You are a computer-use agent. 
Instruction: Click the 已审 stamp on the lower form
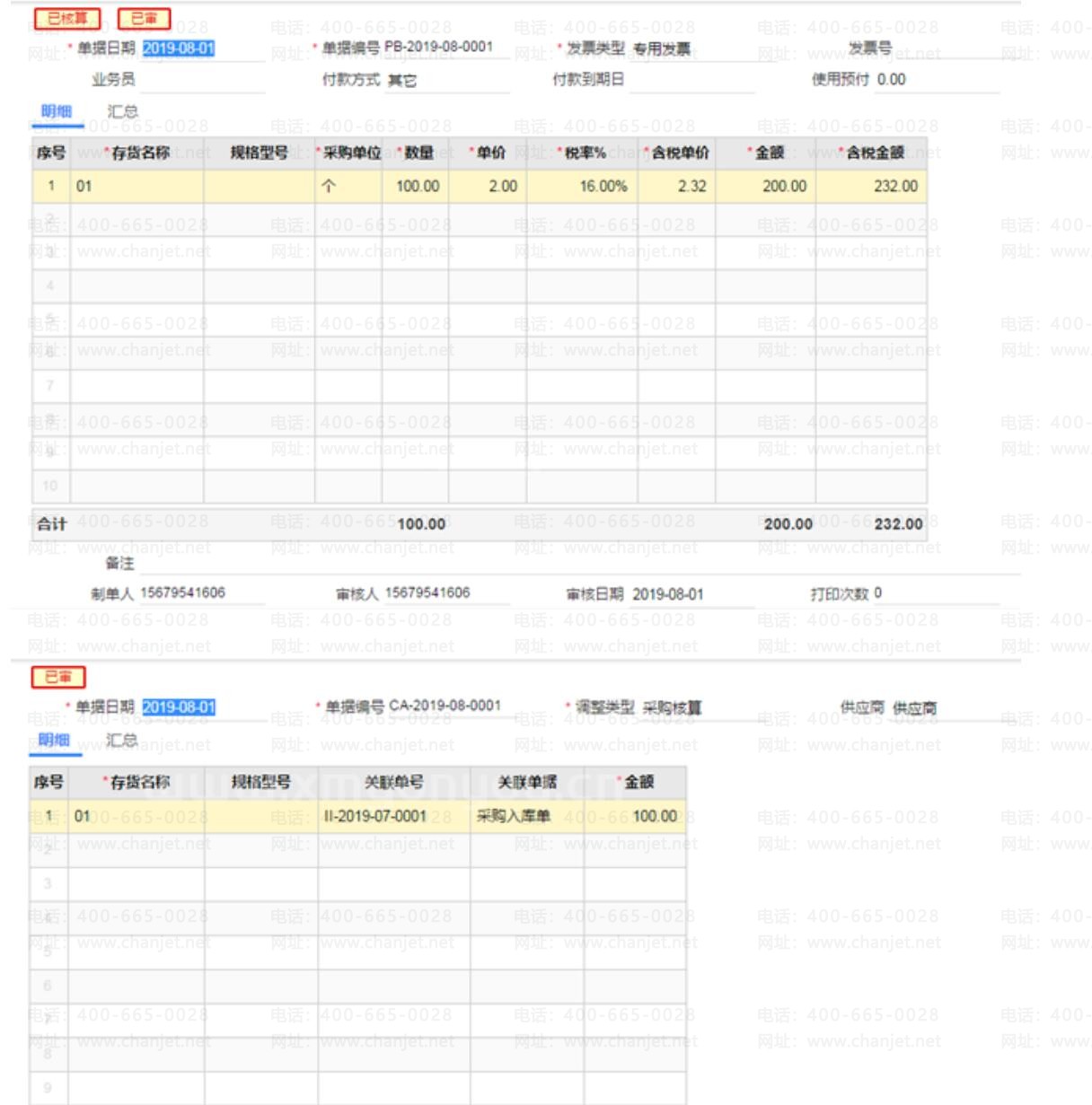(x=58, y=677)
